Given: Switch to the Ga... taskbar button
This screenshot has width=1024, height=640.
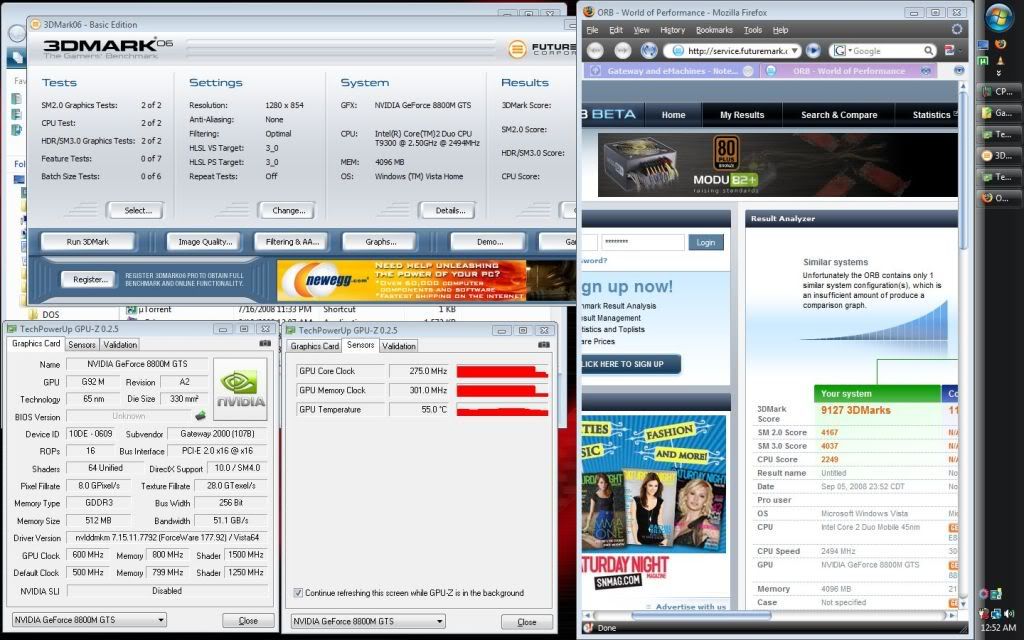Looking at the screenshot, I should [x=999, y=112].
